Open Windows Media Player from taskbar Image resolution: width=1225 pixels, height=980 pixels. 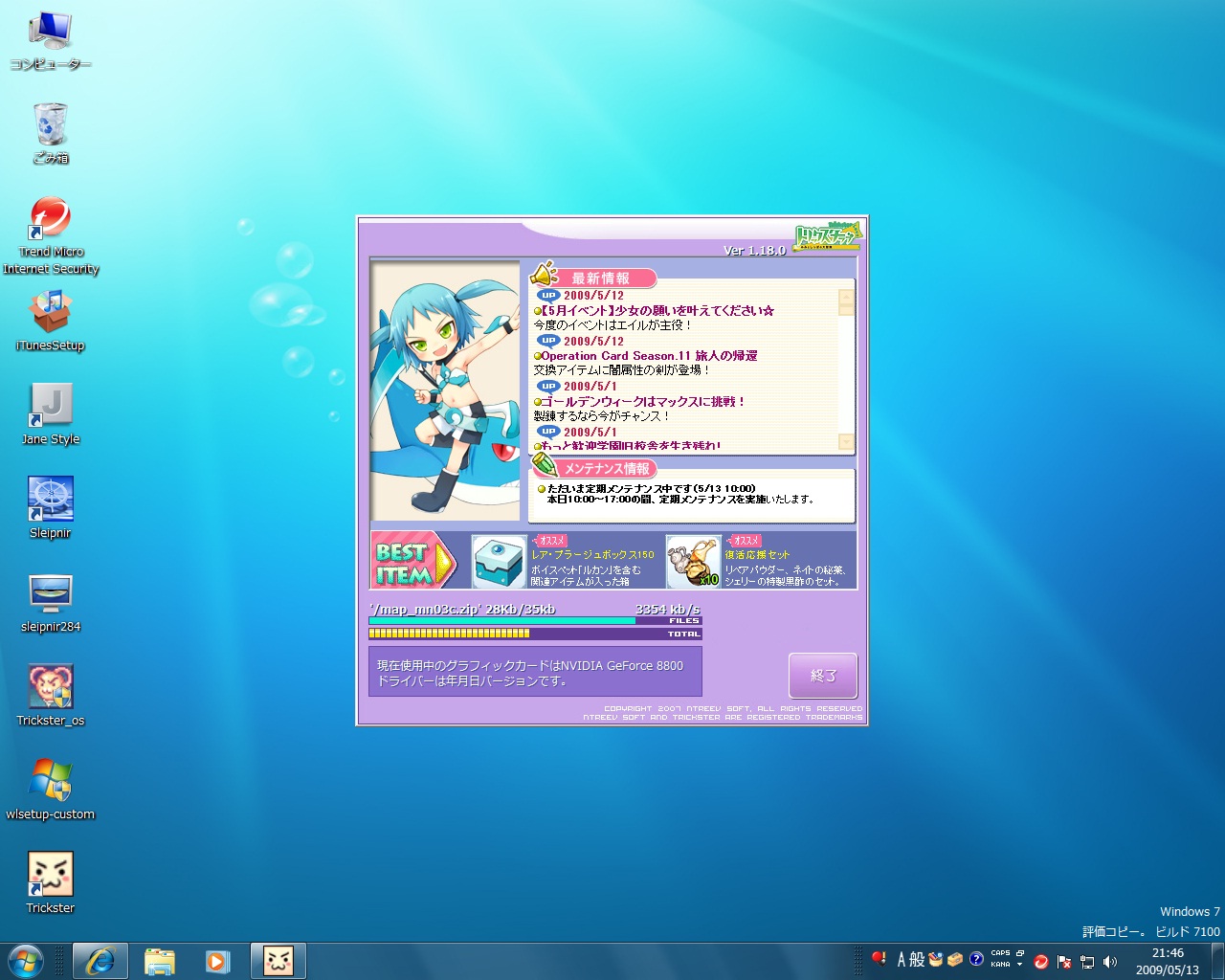[x=218, y=960]
